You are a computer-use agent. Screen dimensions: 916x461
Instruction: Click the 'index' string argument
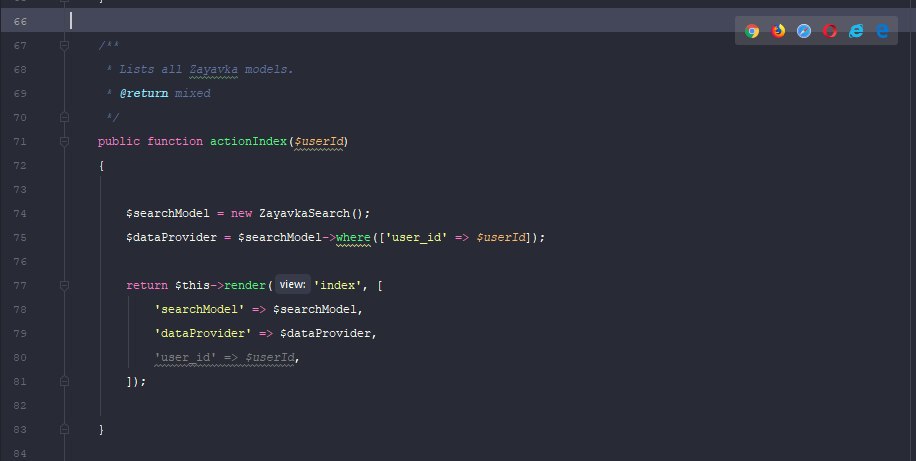click(x=338, y=285)
